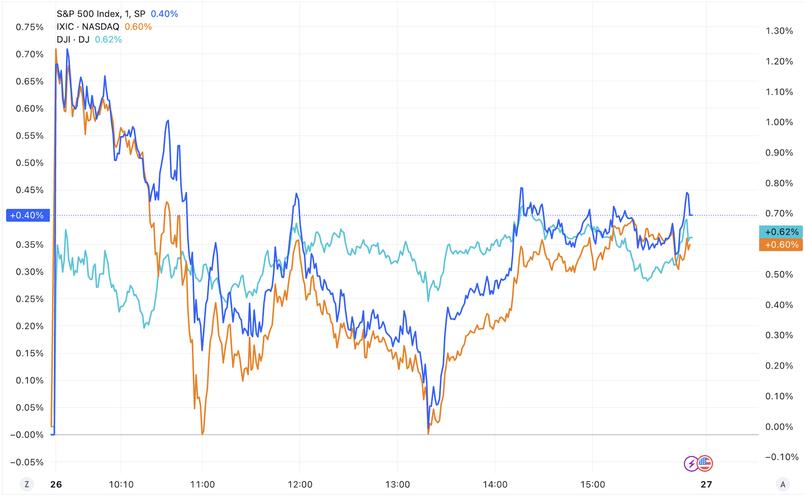Select the DJI DJ legend label

click(73, 39)
